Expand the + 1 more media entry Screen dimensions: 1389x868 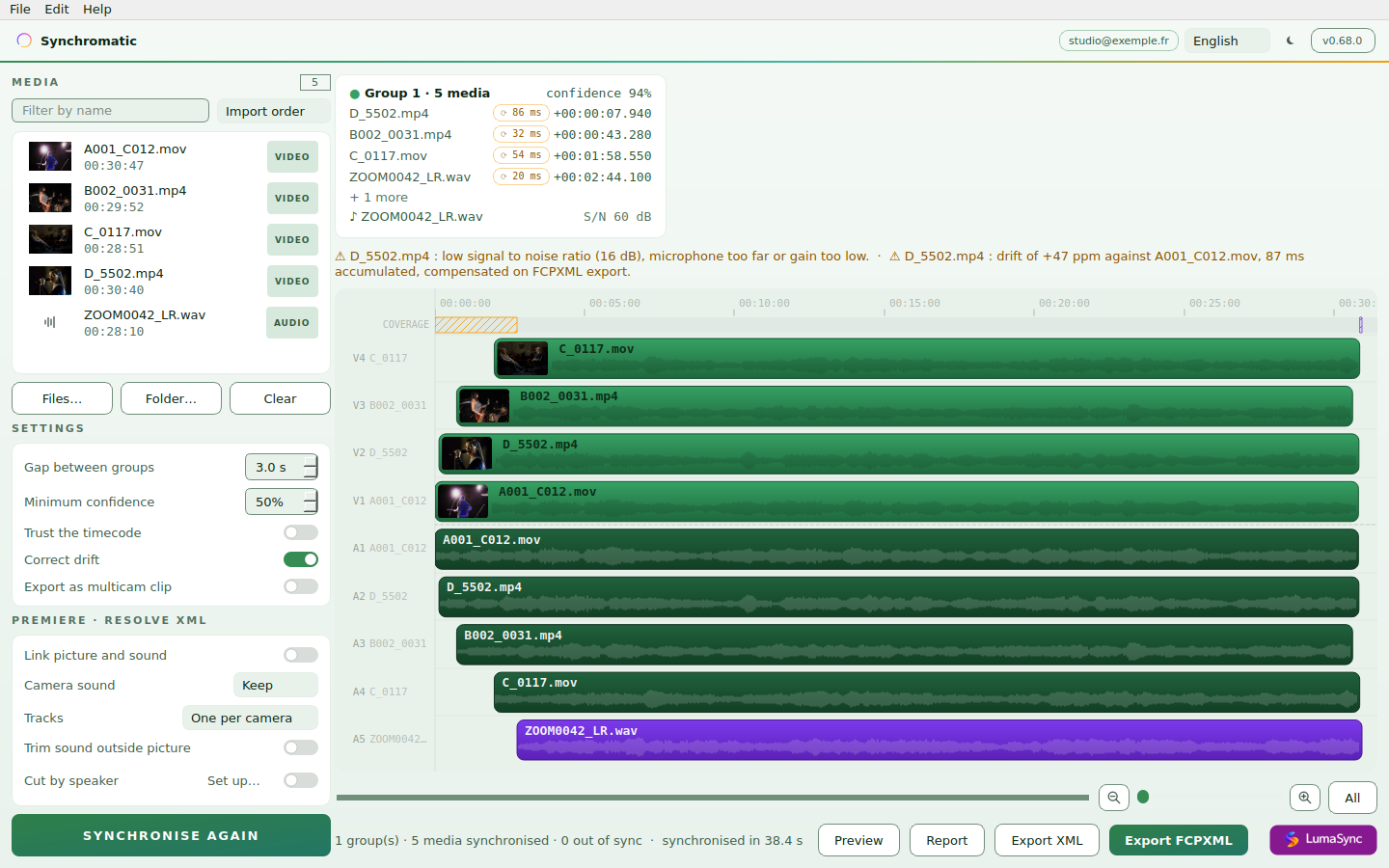point(379,198)
